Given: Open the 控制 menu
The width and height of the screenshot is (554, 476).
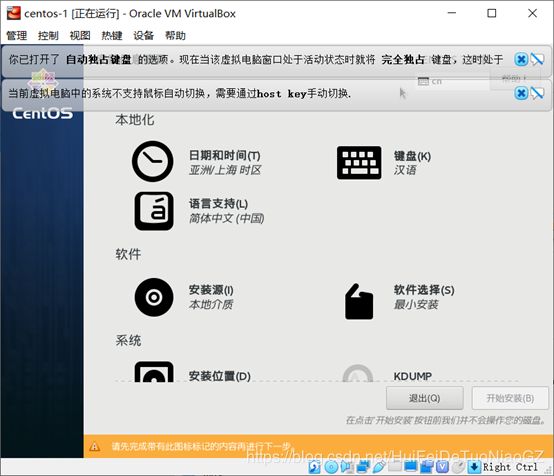Looking at the screenshot, I should point(48,35).
